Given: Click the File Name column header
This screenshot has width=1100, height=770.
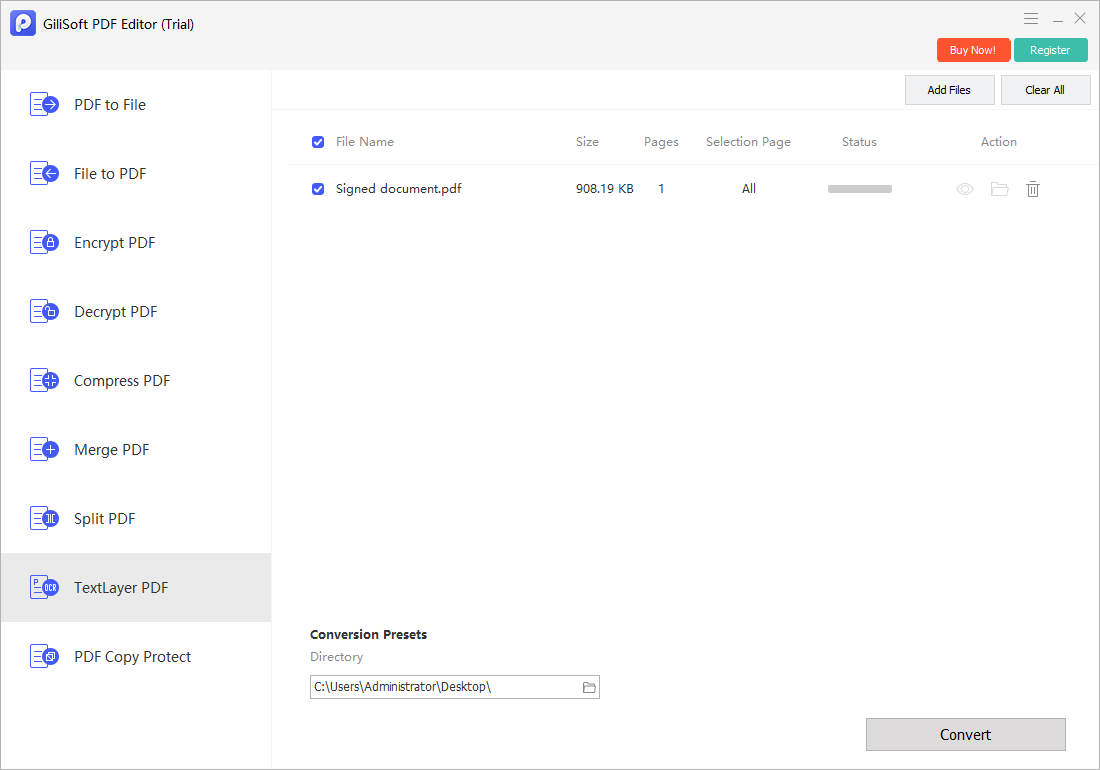Looking at the screenshot, I should (x=365, y=142).
